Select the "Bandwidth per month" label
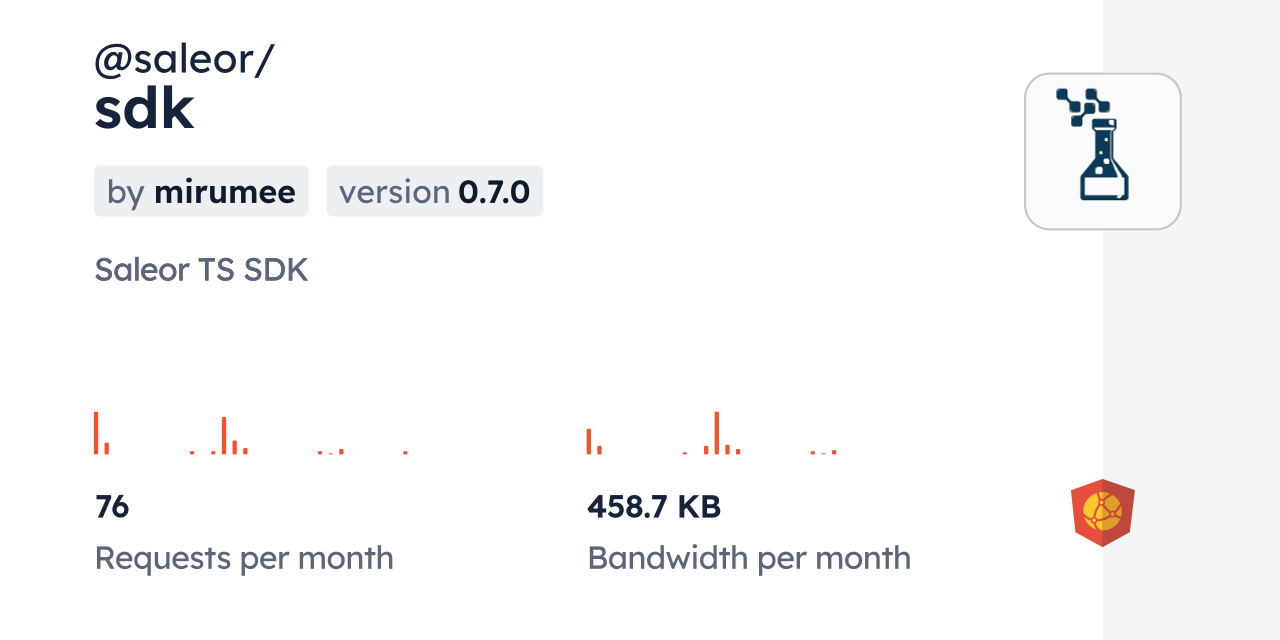 click(749, 558)
